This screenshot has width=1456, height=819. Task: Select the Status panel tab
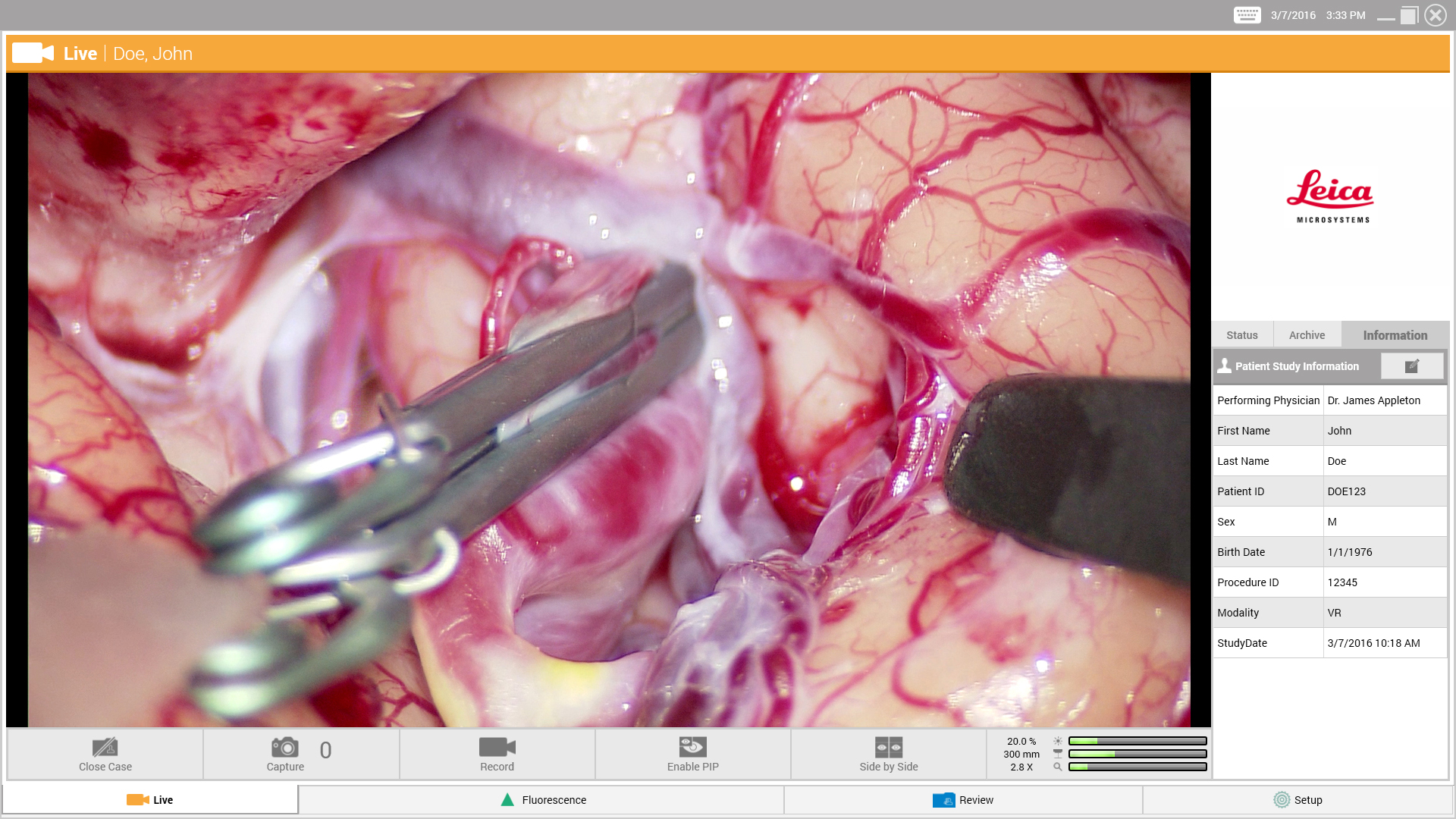(1242, 335)
